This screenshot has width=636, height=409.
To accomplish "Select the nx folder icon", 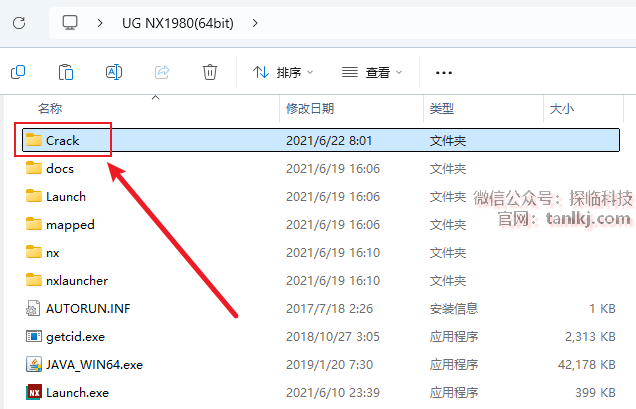I will point(34,252).
